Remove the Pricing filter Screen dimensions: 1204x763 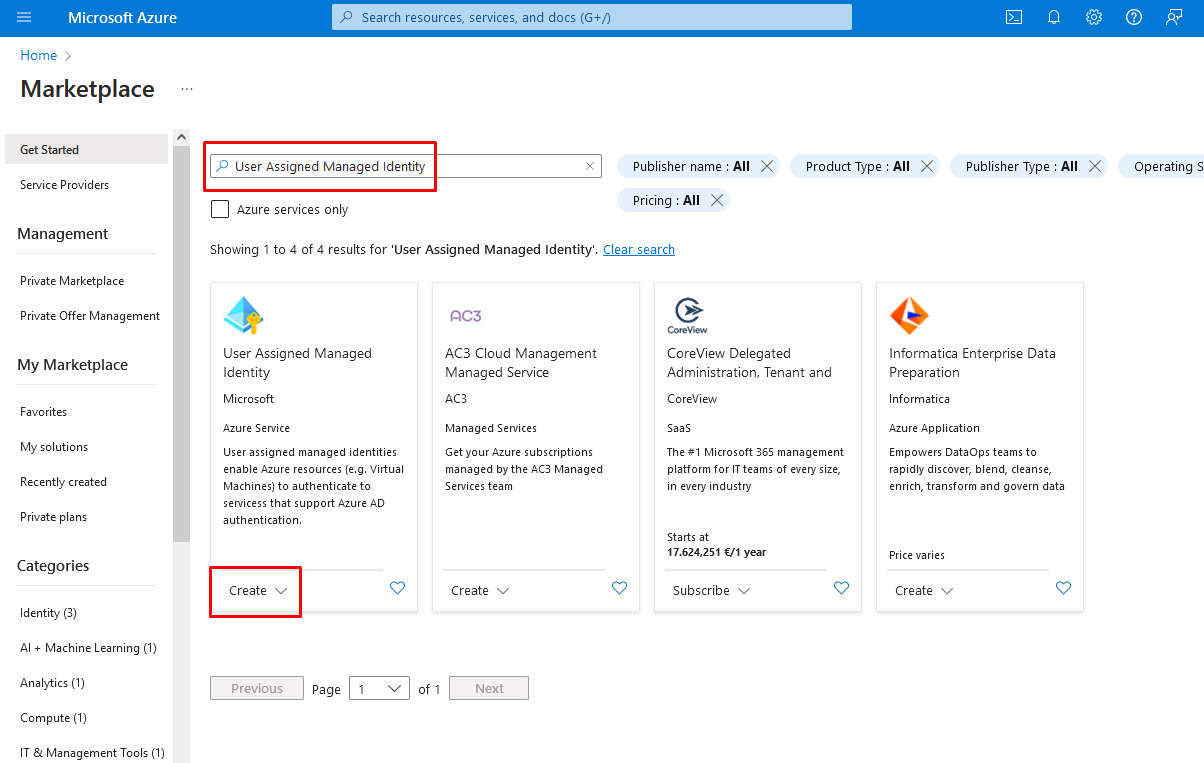click(x=717, y=200)
